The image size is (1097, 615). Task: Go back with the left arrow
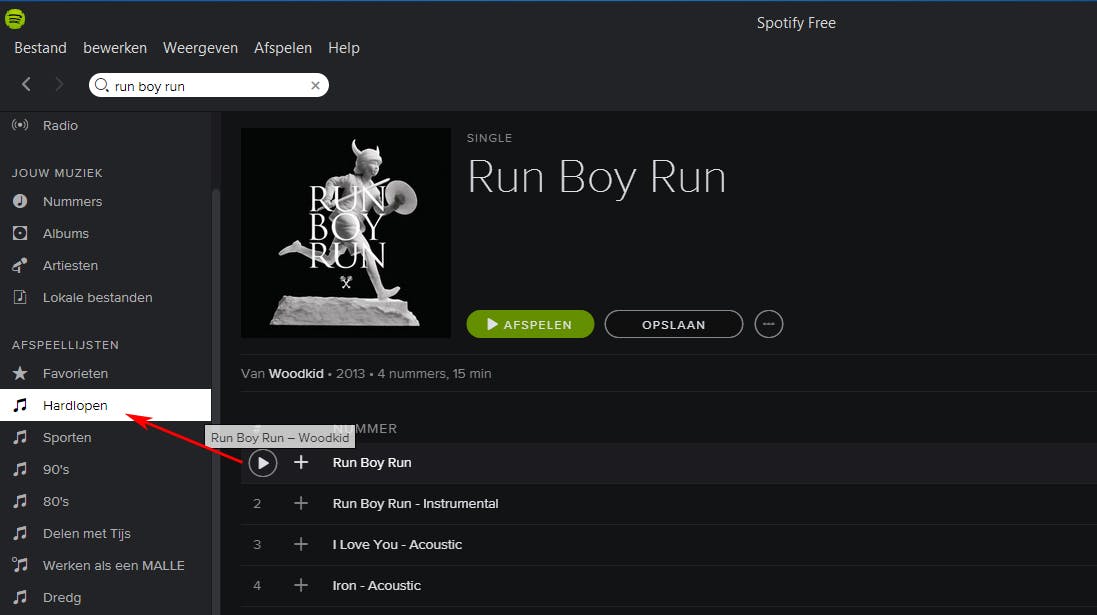coord(27,85)
